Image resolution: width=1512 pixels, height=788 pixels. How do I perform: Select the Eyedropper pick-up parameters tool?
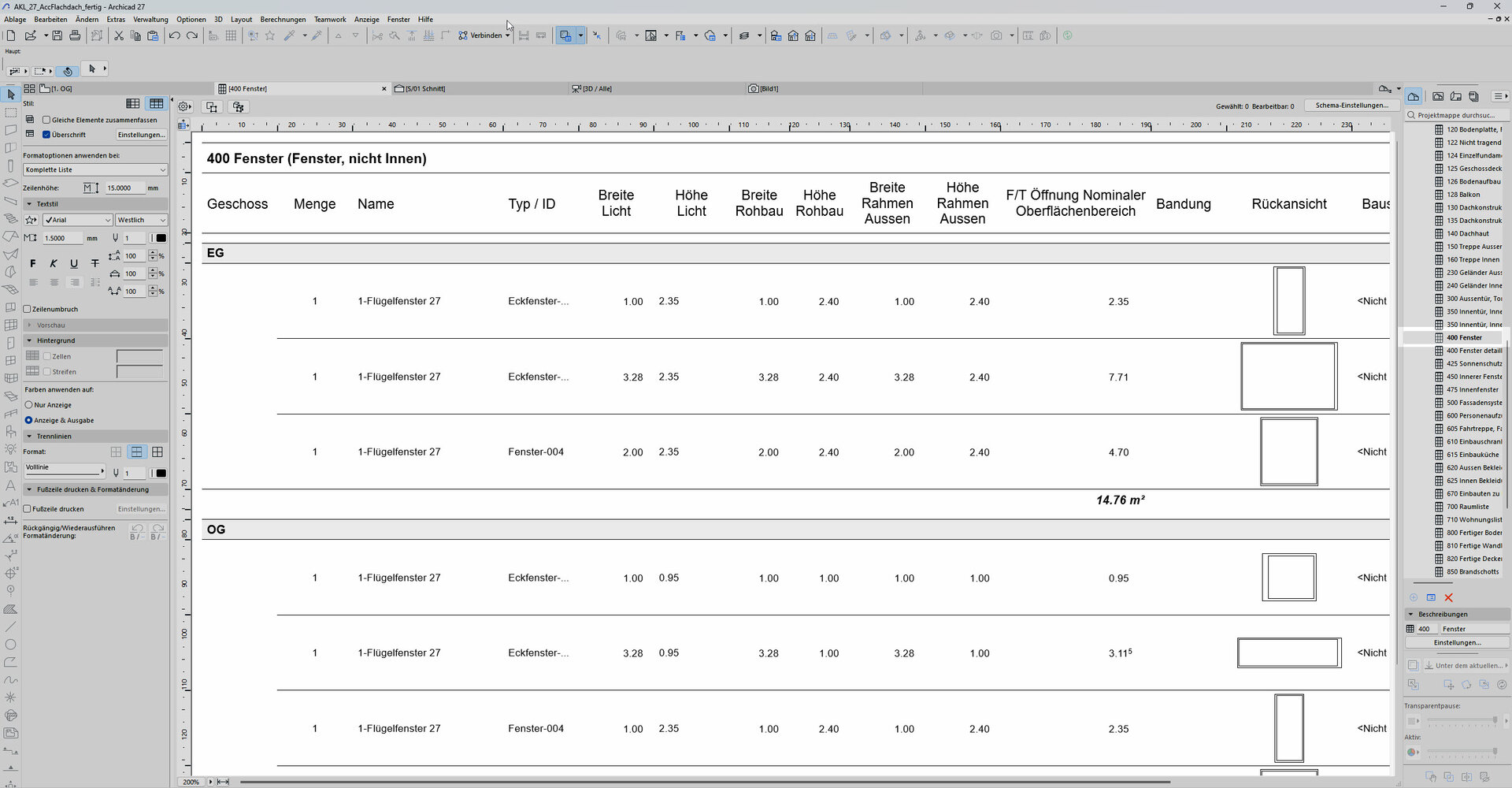coord(290,35)
